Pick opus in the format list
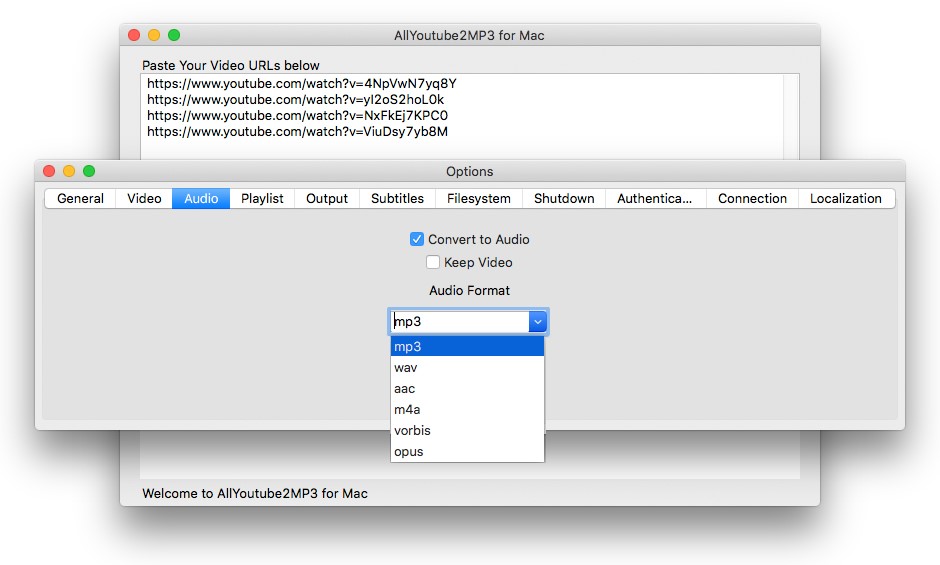This screenshot has width=940, height=565. tap(467, 451)
